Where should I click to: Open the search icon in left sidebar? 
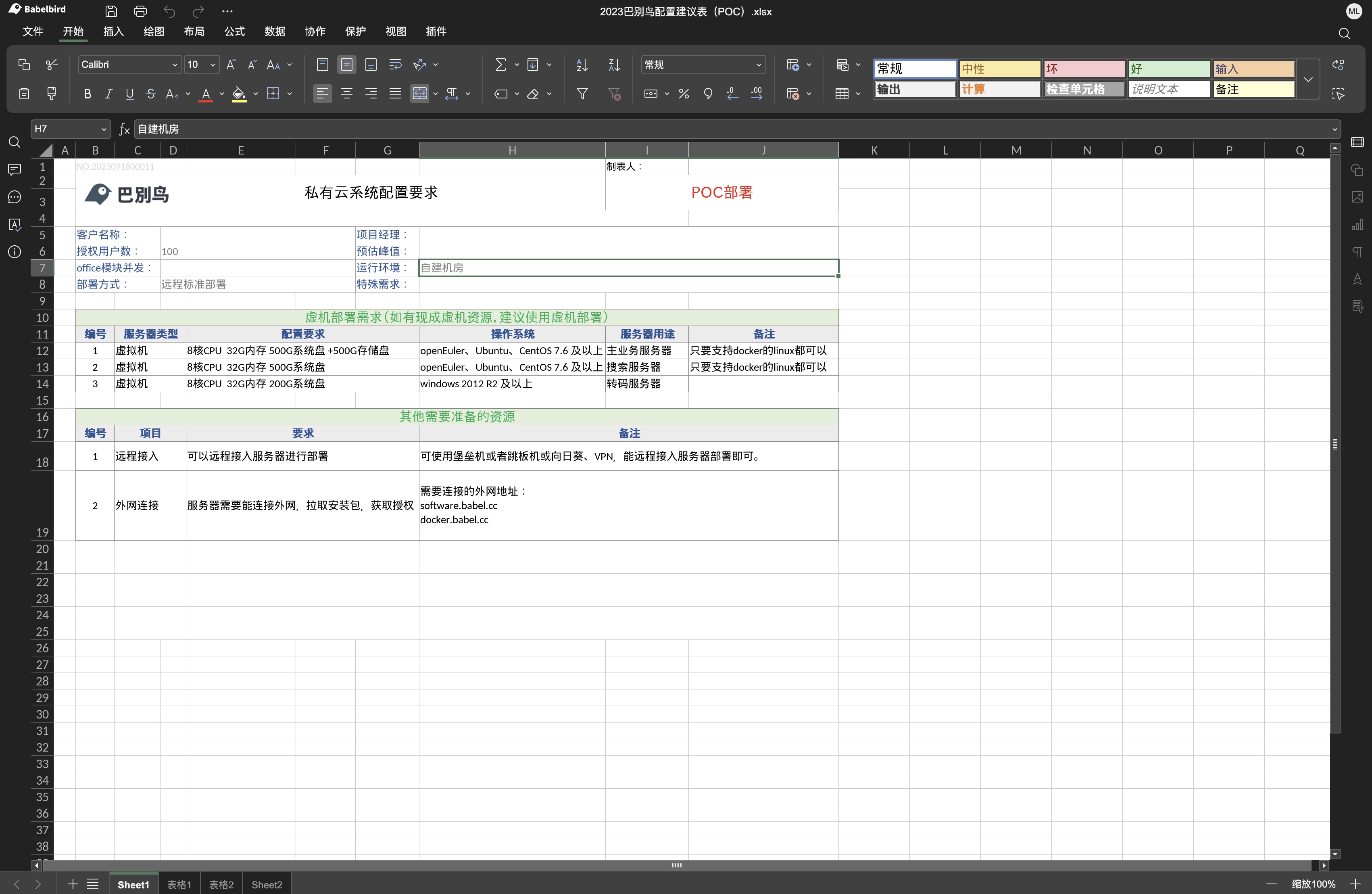pos(15,142)
